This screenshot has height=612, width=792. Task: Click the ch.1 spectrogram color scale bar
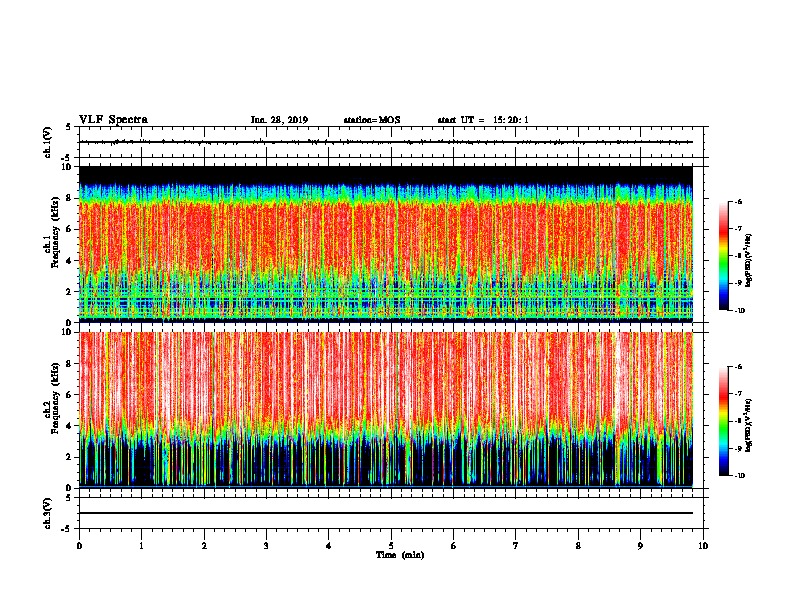pyautogui.click(x=723, y=256)
